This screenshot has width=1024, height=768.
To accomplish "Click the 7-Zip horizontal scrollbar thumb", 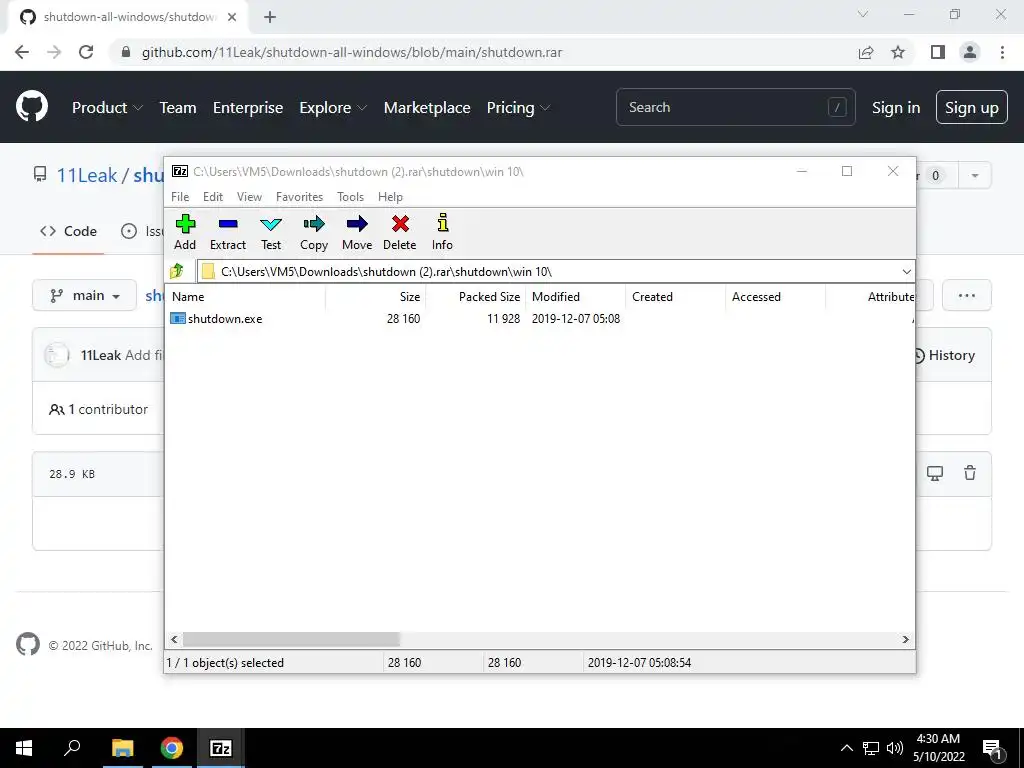I will 291,639.
